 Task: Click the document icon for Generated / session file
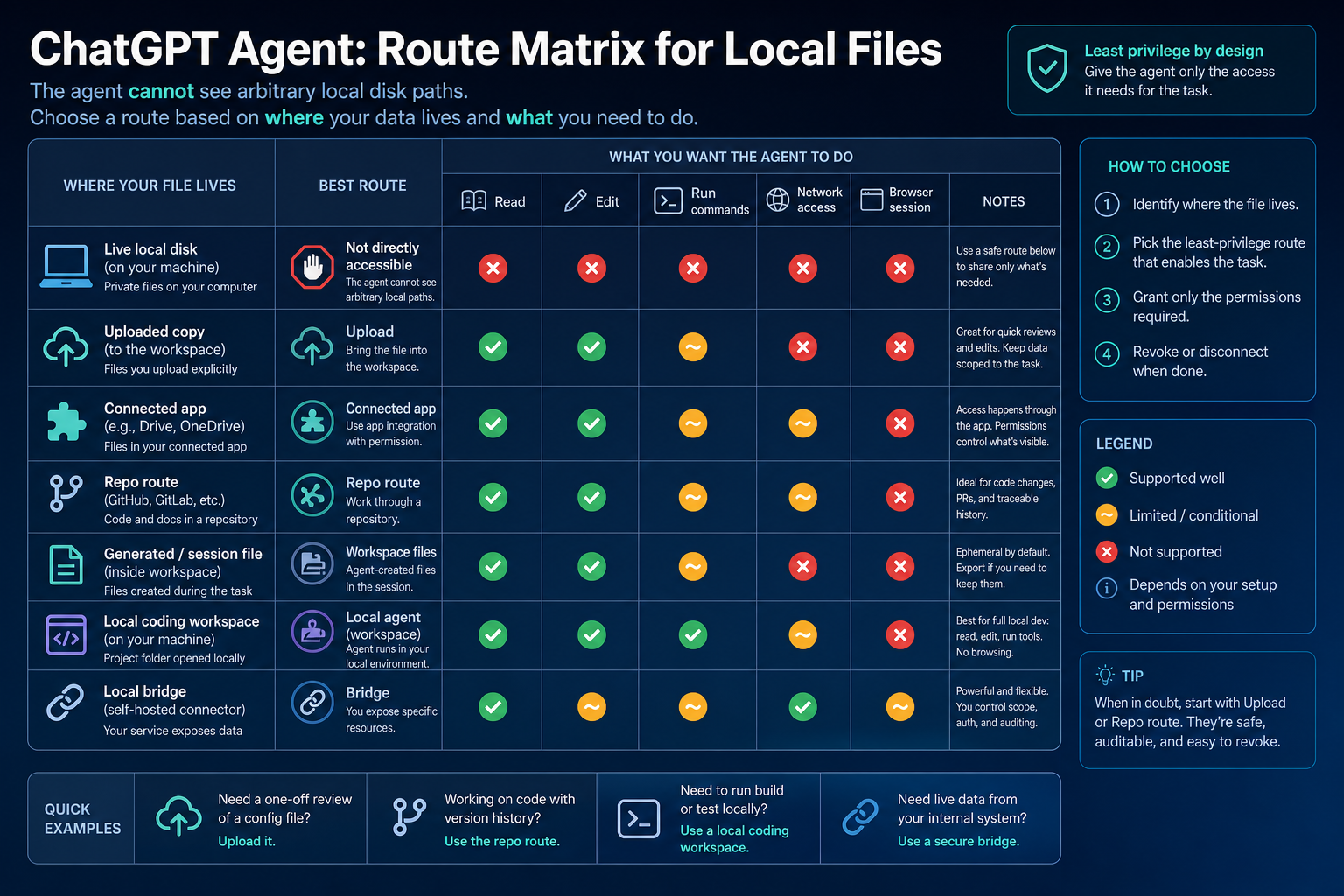66,564
